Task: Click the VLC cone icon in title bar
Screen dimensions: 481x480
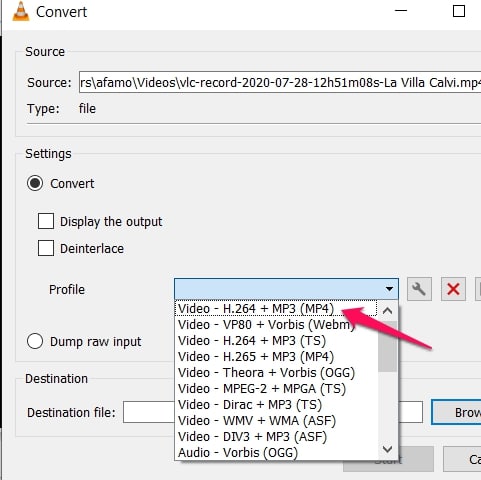Action: click(x=21, y=12)
